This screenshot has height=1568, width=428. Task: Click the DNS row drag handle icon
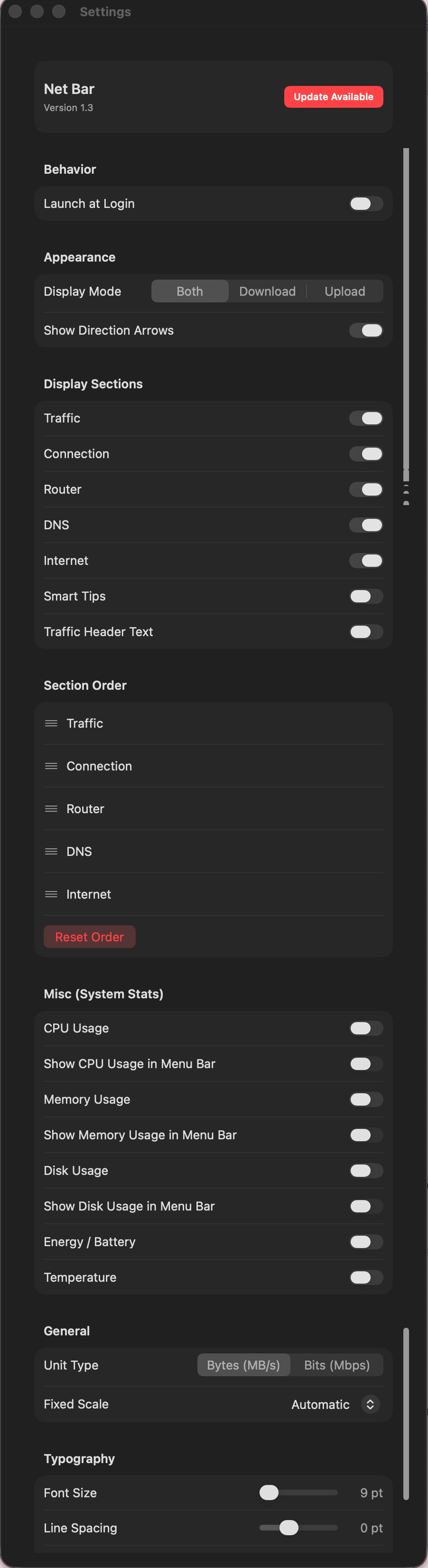point(51,851)
